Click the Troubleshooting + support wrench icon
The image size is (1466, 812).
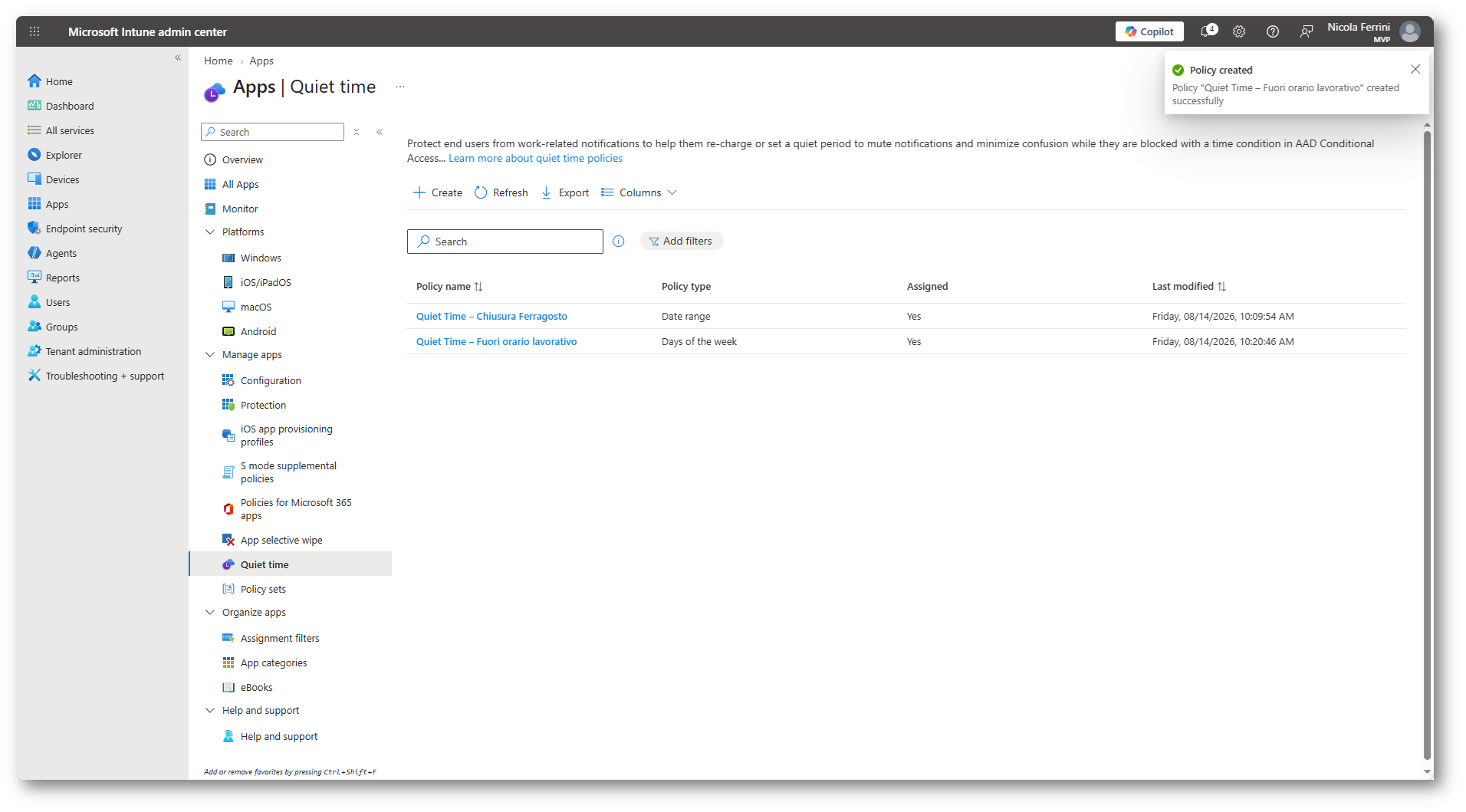[35, 375]
